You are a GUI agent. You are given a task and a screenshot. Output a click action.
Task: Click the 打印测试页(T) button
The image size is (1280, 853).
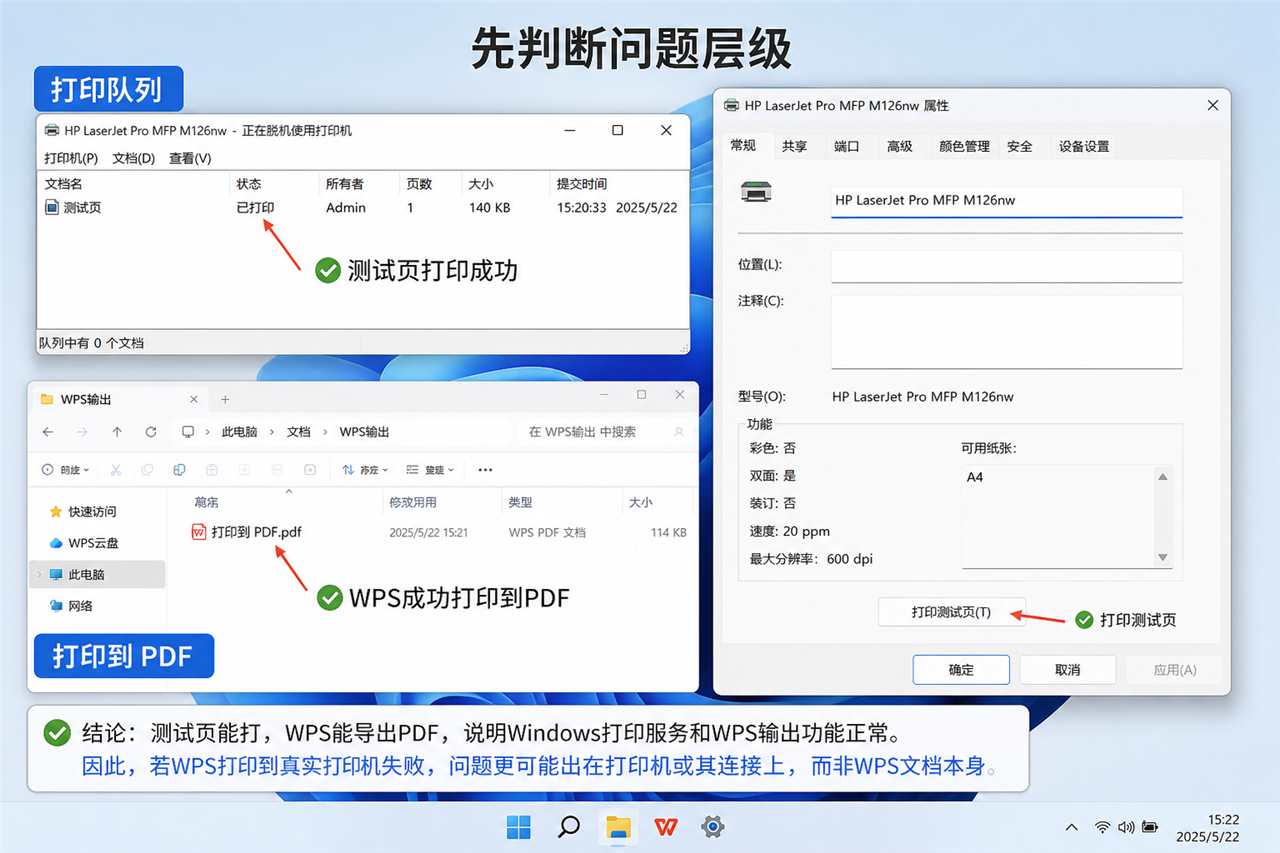[x=951, y=612]
